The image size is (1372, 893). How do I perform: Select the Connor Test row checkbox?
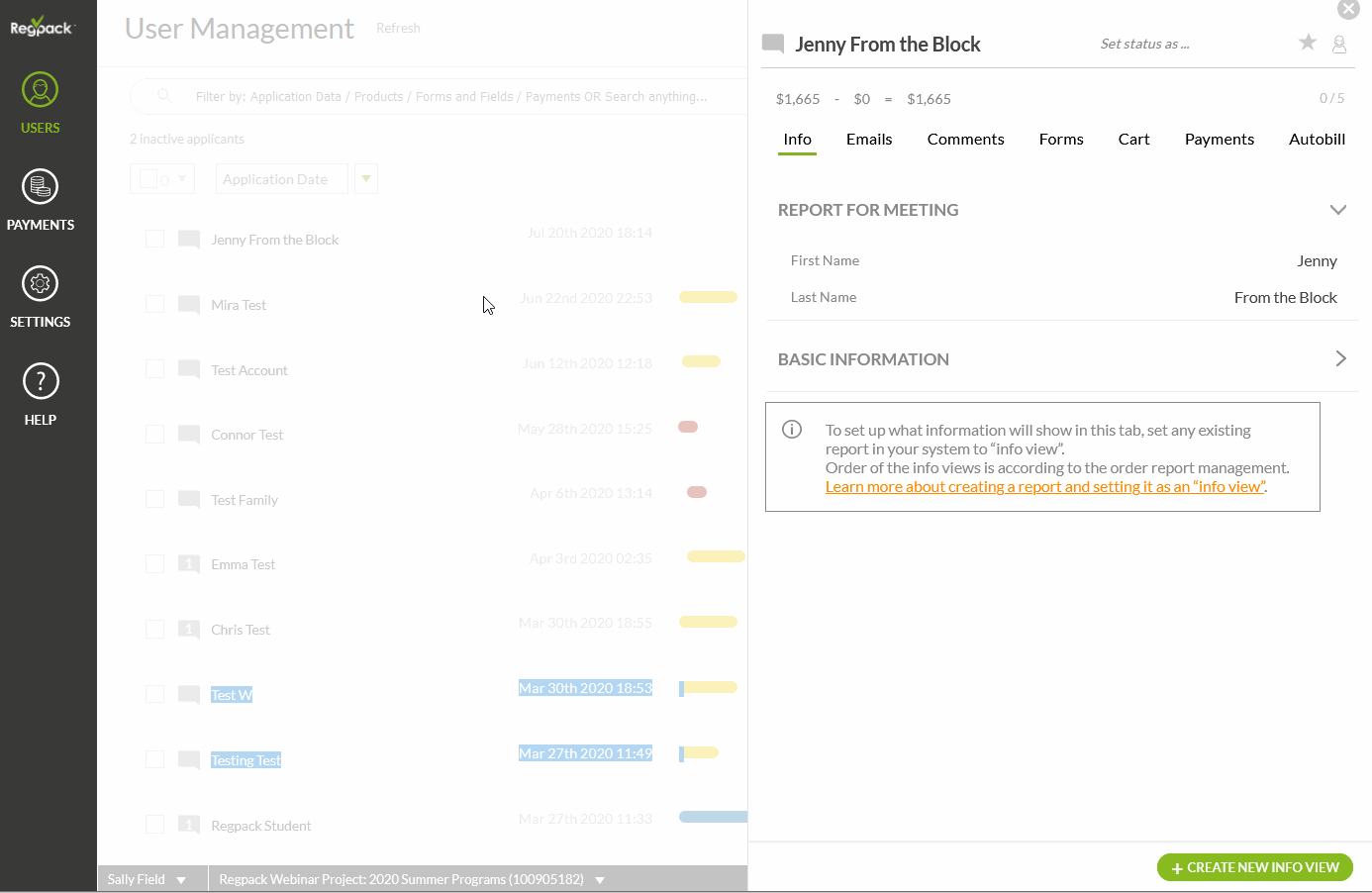[x=155, y=435]
